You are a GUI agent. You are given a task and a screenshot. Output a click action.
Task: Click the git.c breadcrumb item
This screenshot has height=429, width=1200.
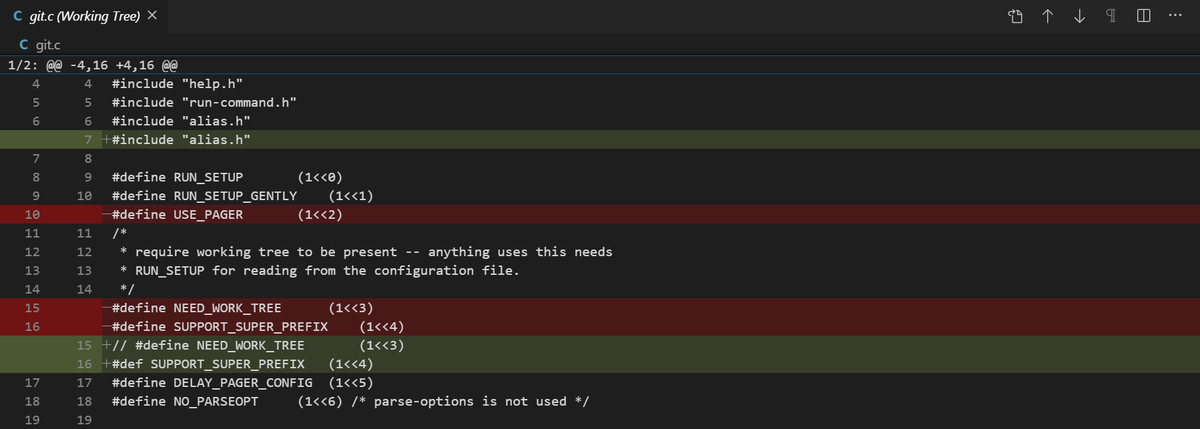point(50,46)
